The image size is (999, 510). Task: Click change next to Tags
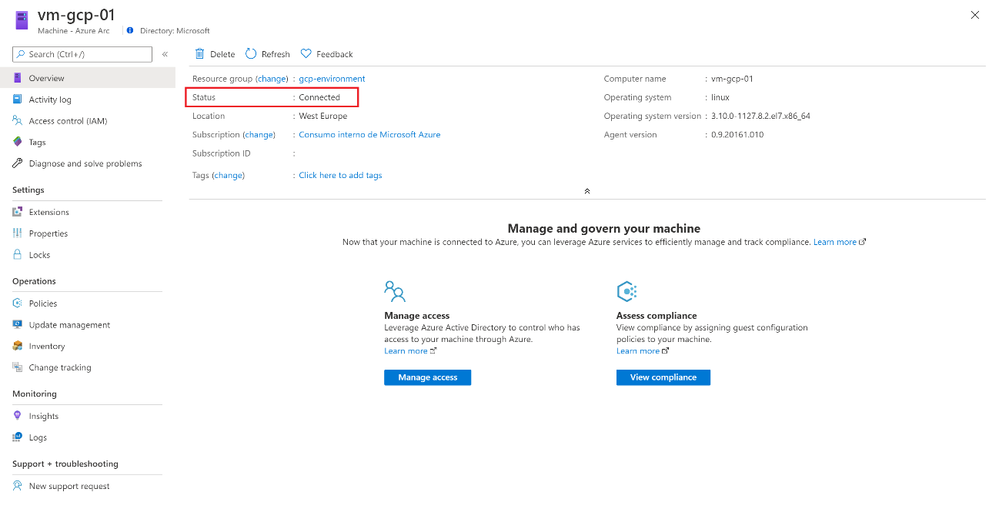tap(228, 175)
